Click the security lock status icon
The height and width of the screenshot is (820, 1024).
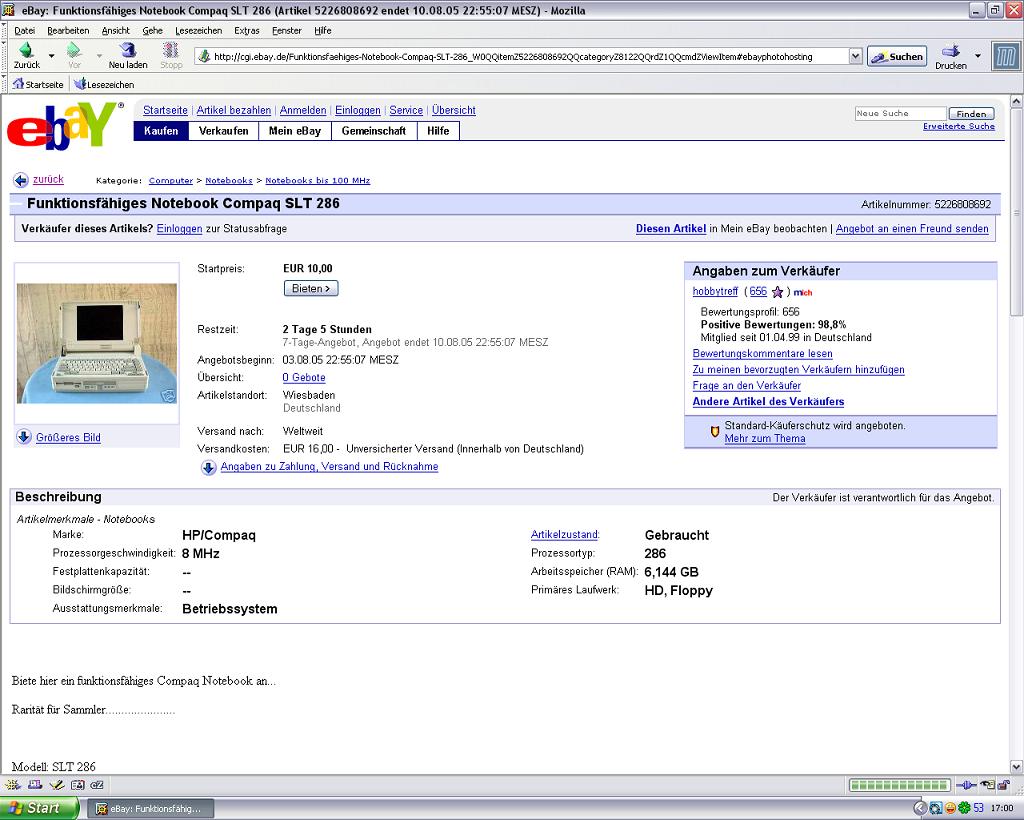[x=1003, y=785]
